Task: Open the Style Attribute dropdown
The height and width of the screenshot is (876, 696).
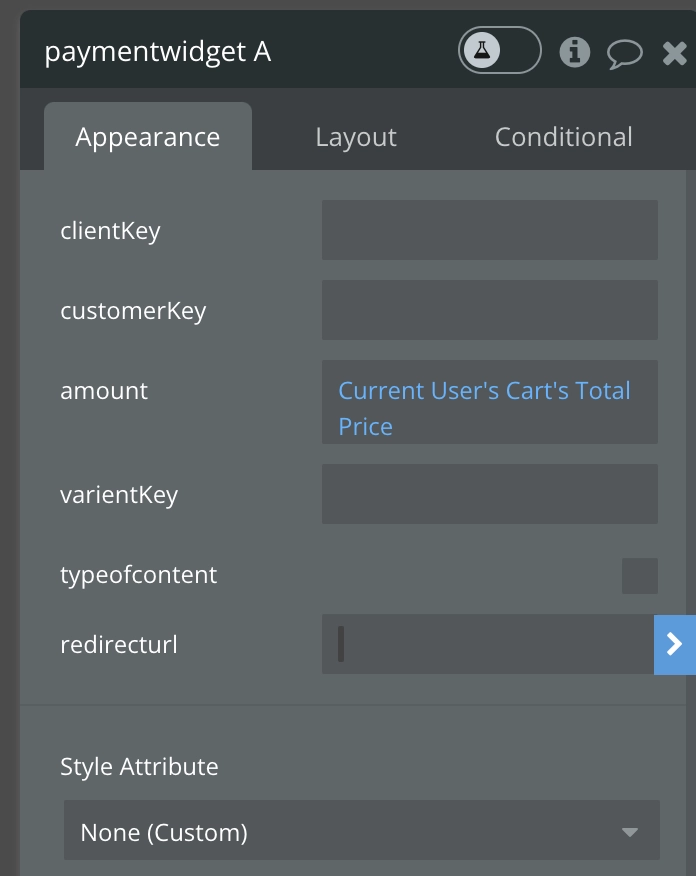Action: (x=361, y=831)
